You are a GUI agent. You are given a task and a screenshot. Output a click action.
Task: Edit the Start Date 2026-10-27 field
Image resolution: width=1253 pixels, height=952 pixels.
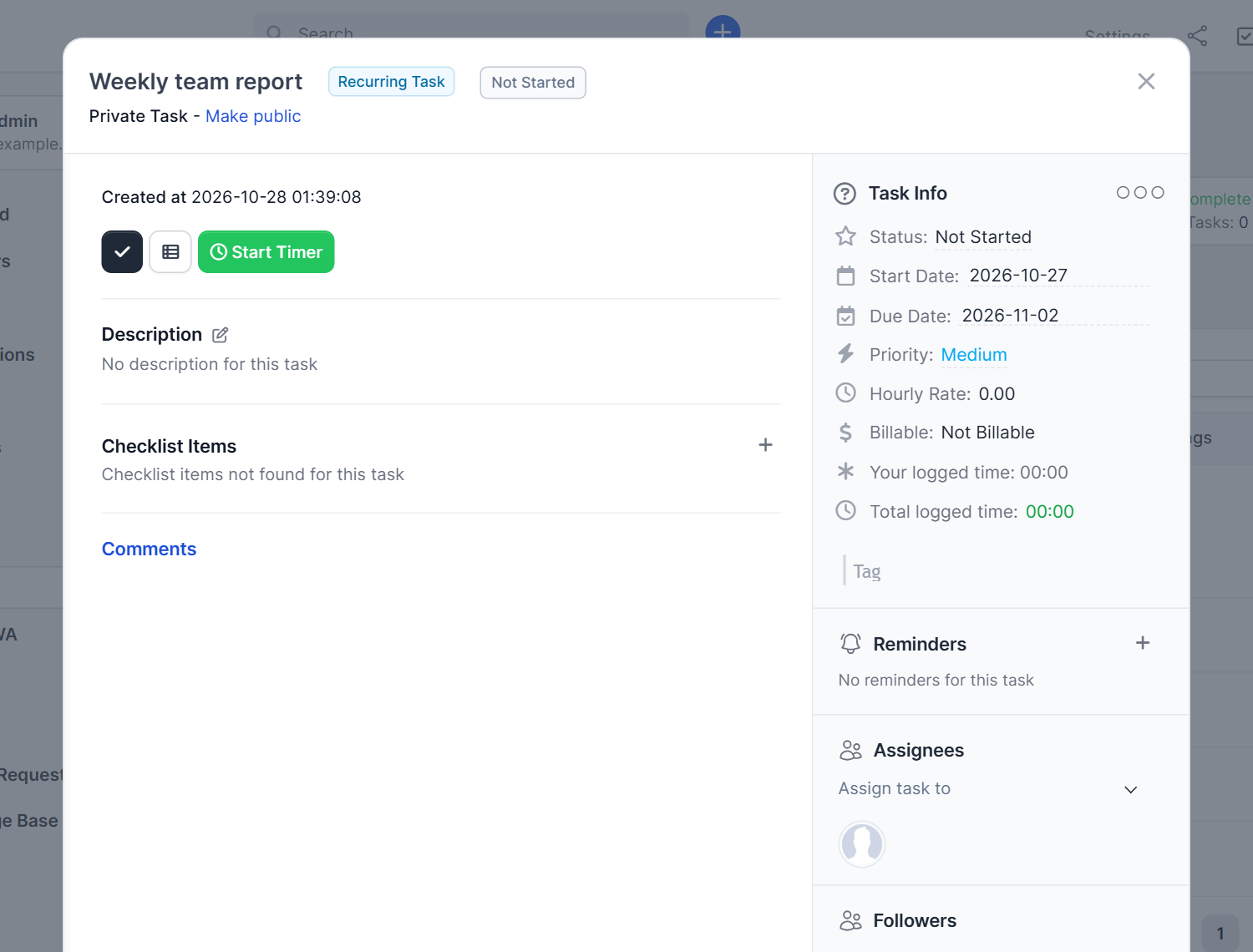(x=1059, y=276)
